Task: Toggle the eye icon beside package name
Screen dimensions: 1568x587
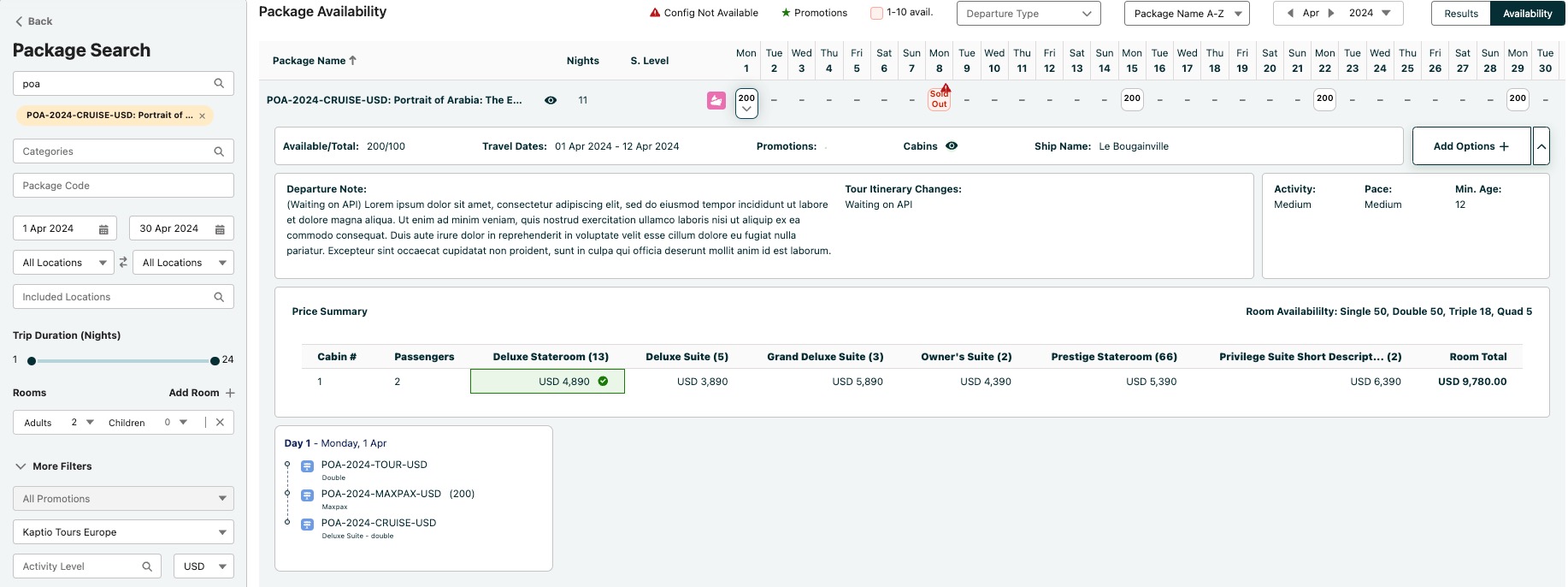Action: [551, 100]
